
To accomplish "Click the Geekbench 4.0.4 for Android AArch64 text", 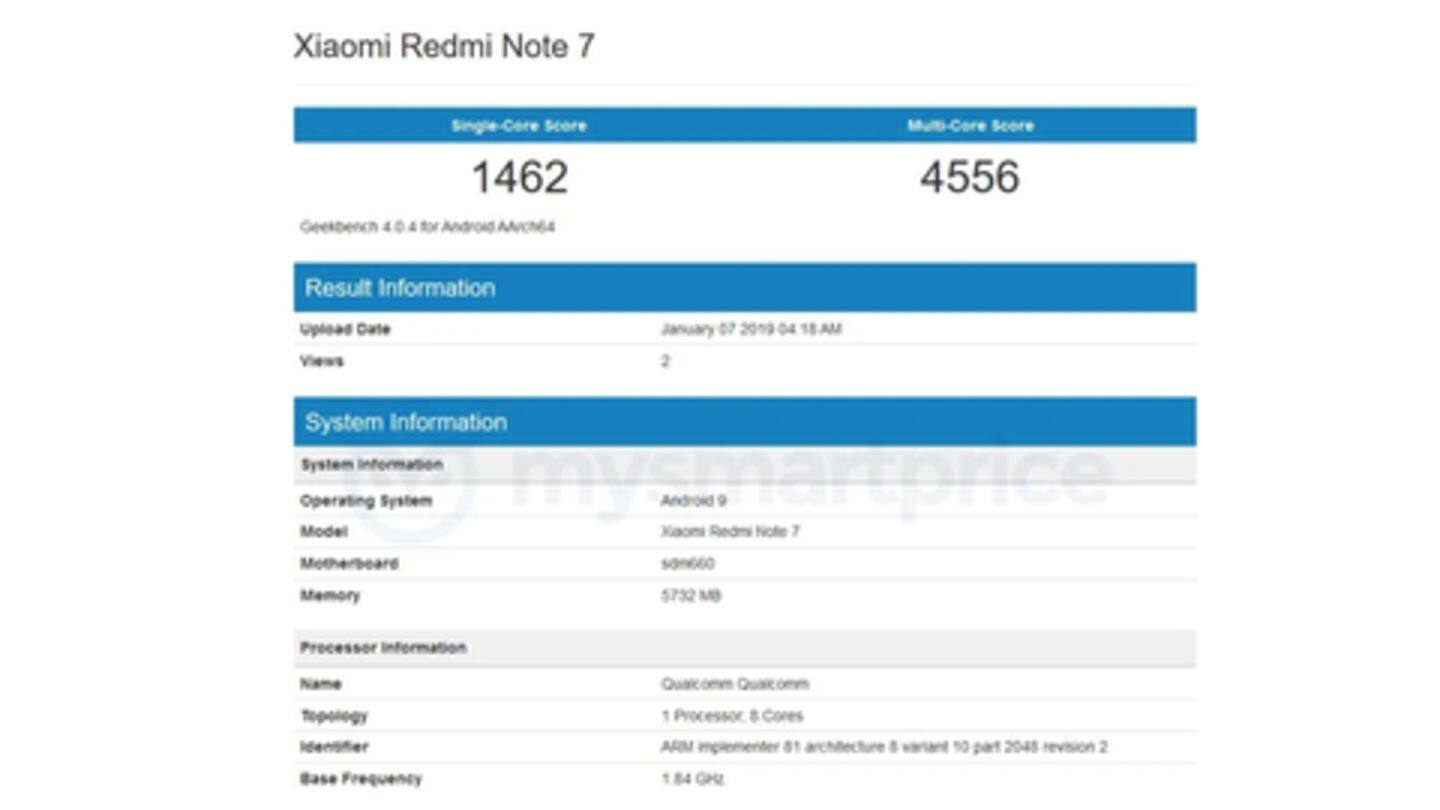I will pos(427,227).
